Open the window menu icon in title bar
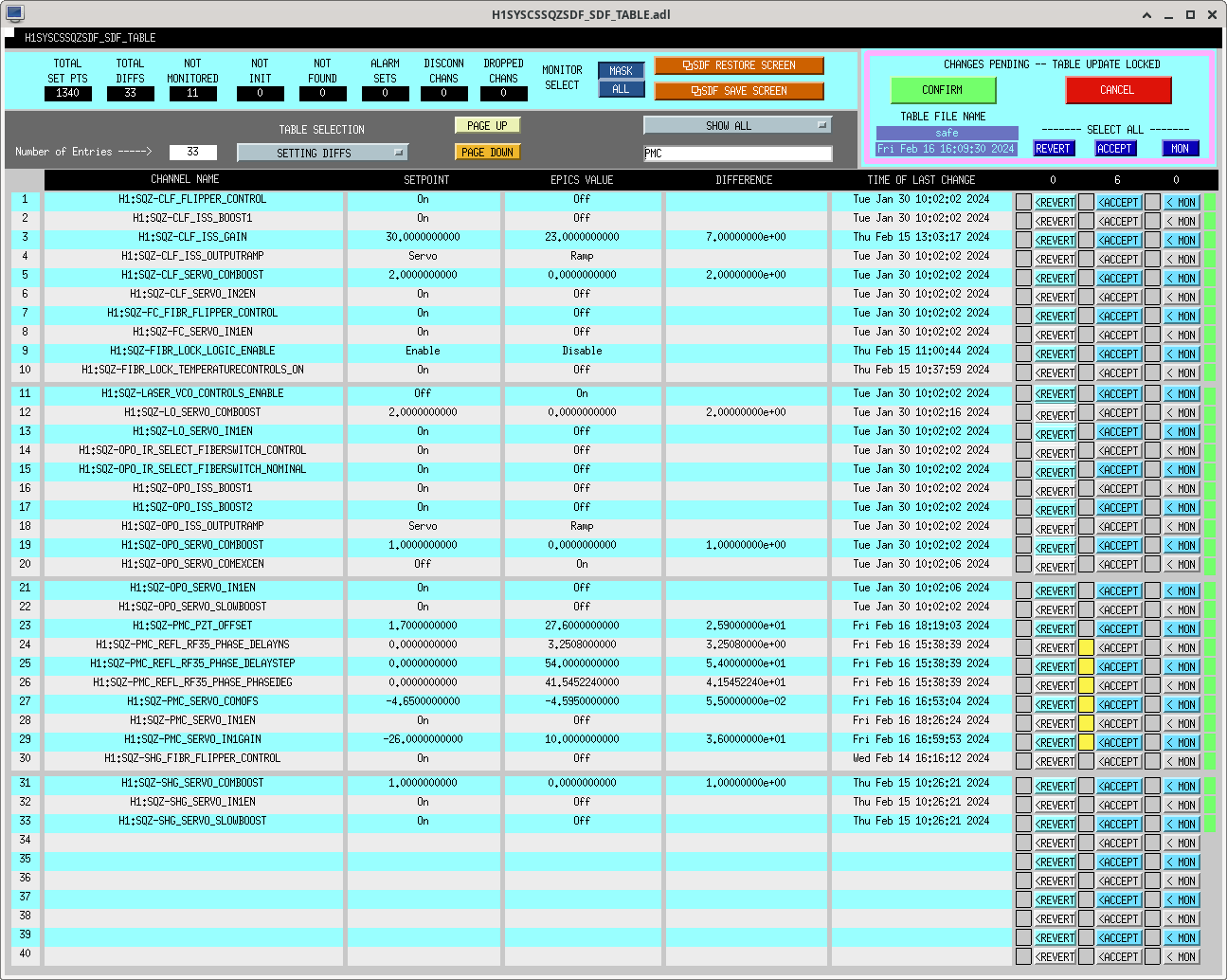The height and width of the screenshot is (980, 1227). 14,14
